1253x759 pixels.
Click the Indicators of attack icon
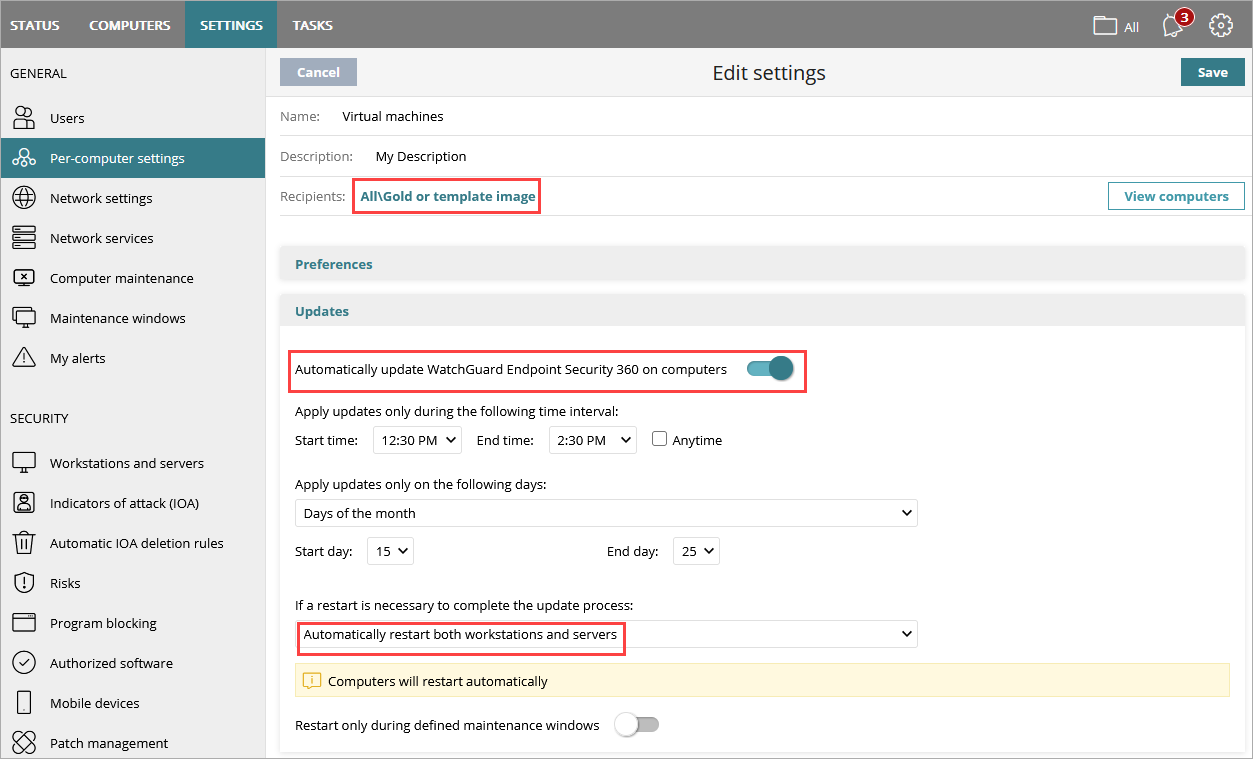(x=24, y=503)
